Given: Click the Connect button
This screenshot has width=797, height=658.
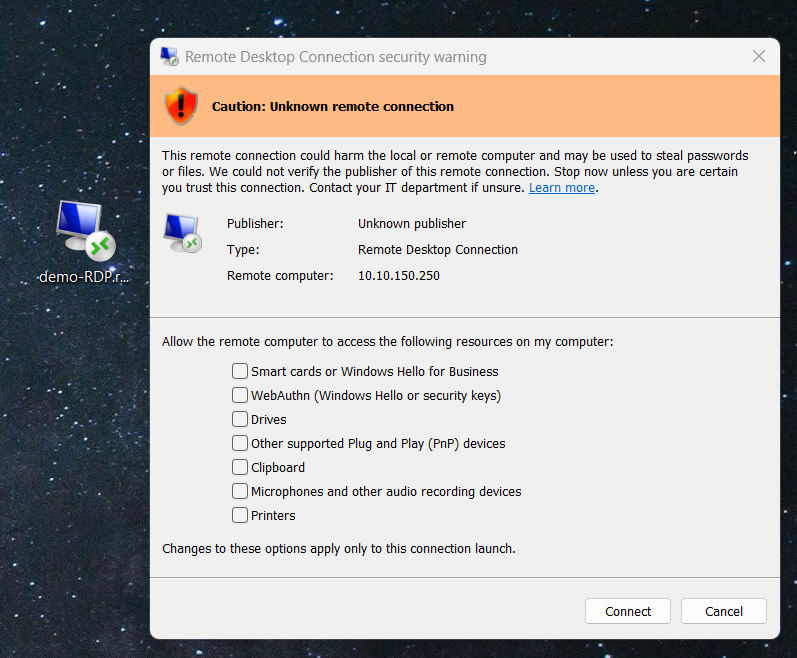Looking at the screenshot, I should pos(628,611).
